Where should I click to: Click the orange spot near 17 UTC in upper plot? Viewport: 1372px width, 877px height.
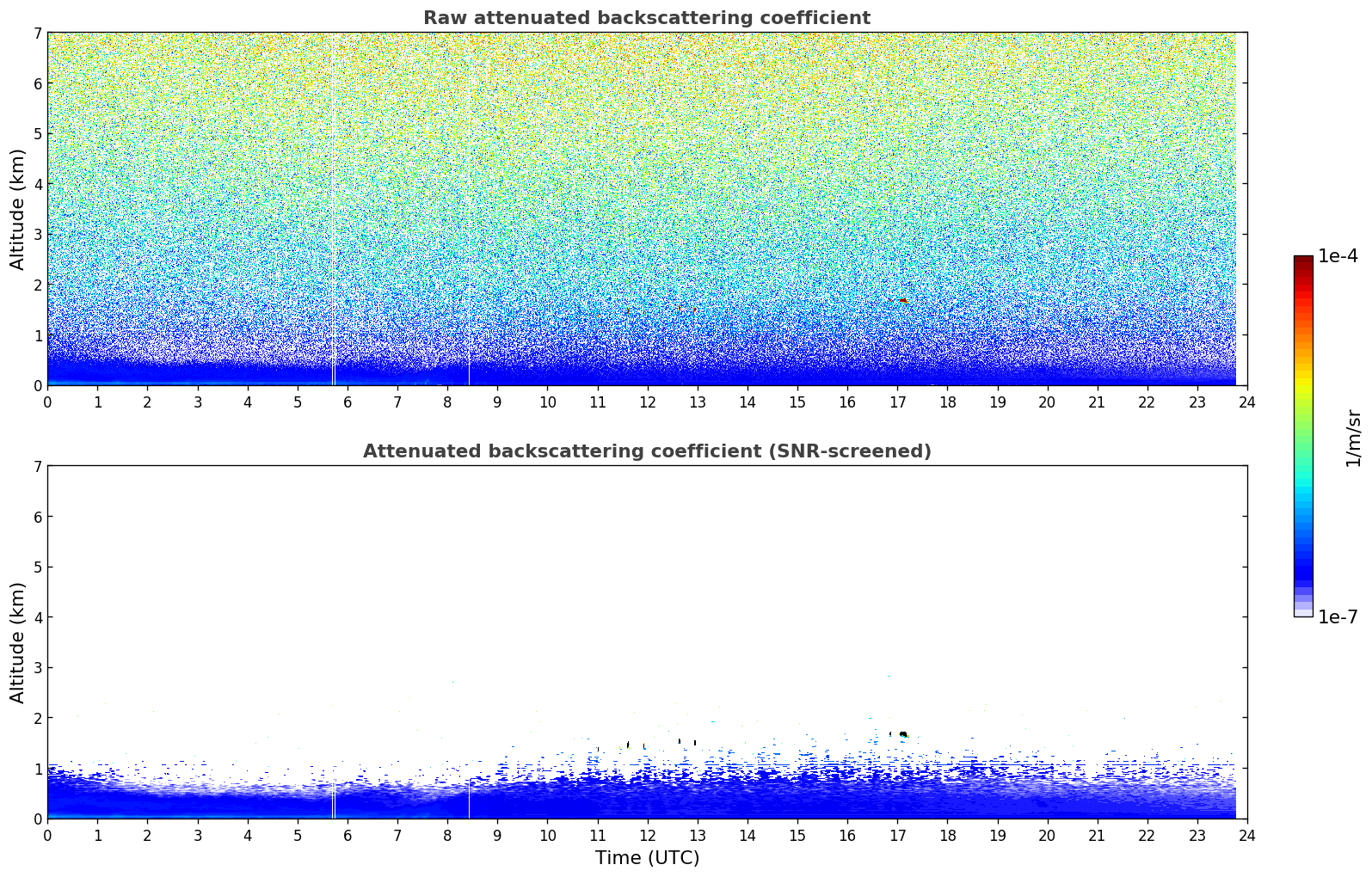pyautogui.click(x=902, y=301)
